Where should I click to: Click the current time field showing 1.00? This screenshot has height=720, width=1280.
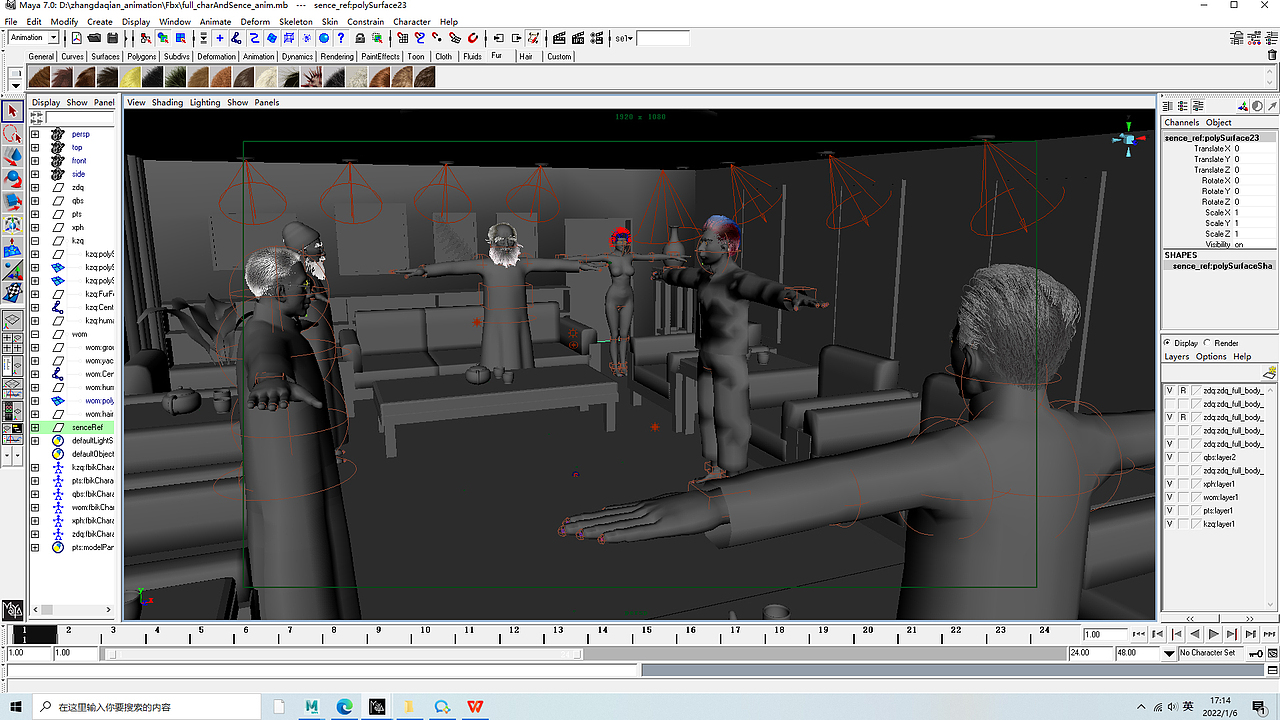1104,634
